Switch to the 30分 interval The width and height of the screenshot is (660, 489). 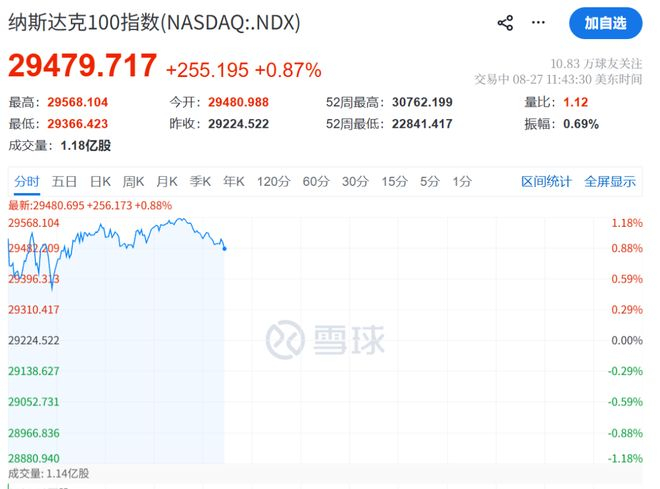point(355,181)
